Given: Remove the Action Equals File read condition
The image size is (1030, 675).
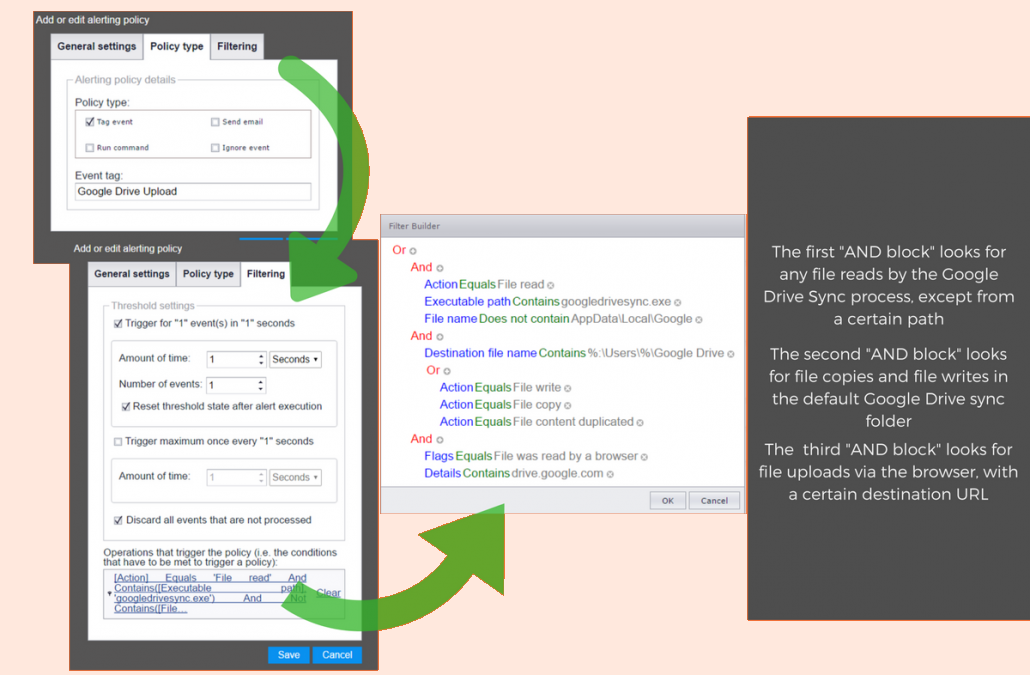Looking at the screenshot, I should [x=550, y=285].
